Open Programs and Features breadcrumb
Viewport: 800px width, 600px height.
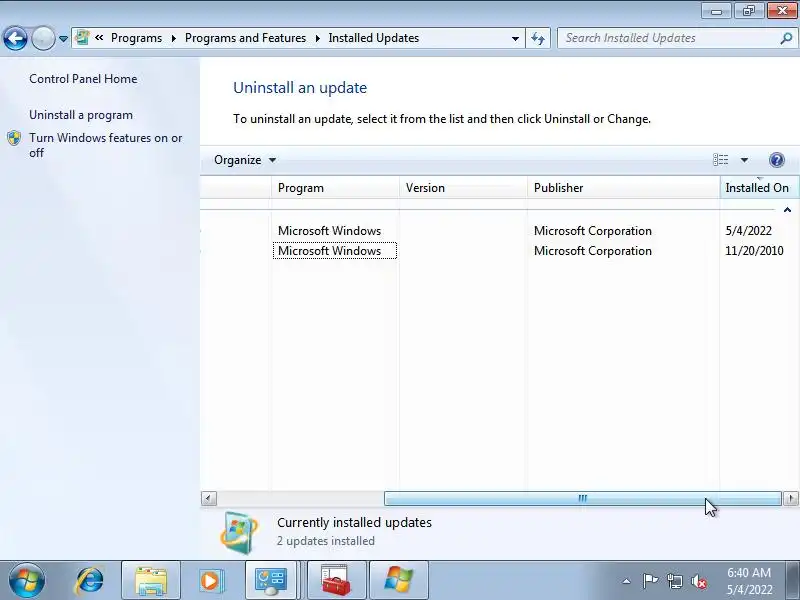tap(245, 38)
